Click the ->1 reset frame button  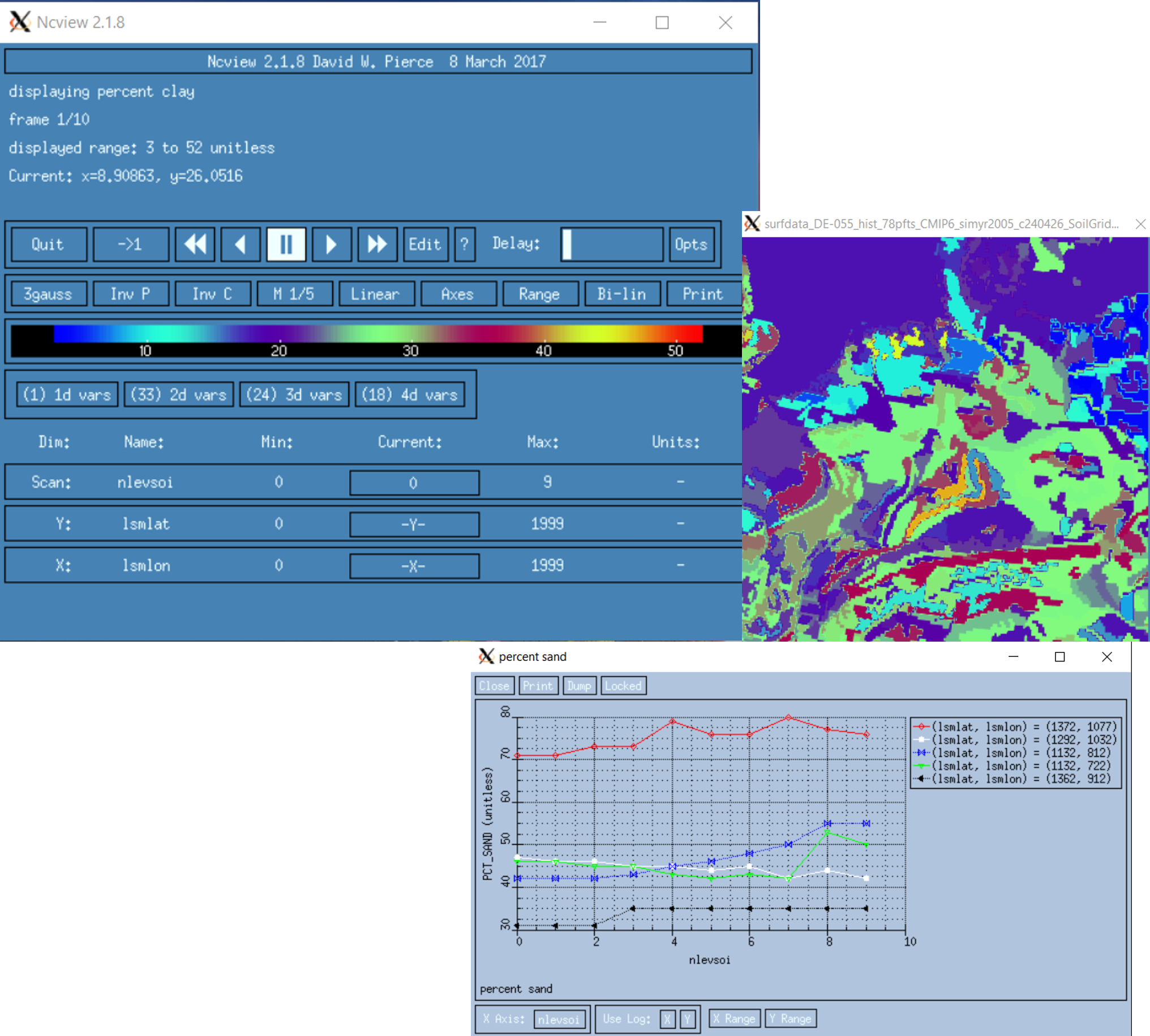tap(130, 245)
